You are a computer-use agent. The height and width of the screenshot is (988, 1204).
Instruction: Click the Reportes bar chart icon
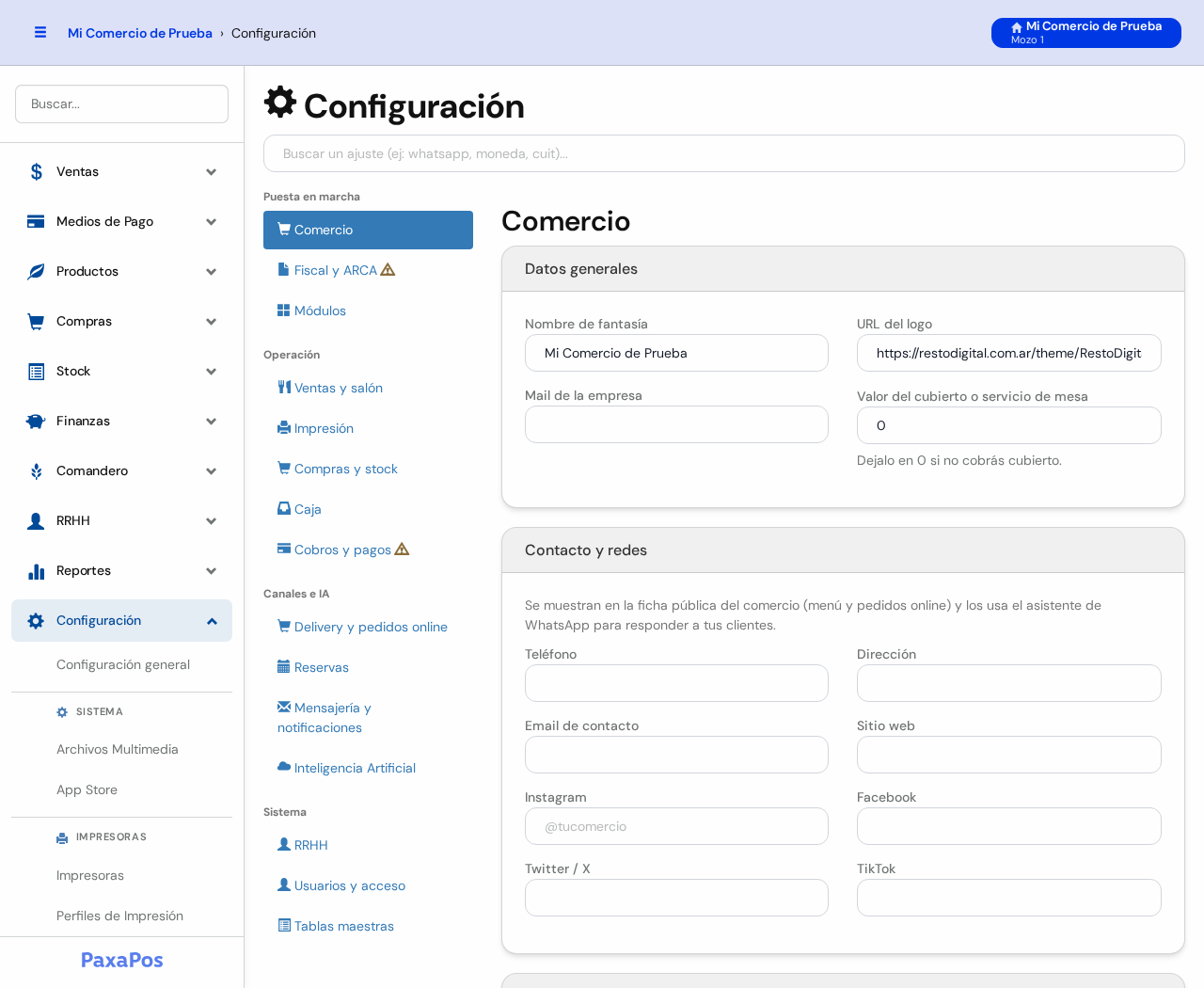point(36,571)
